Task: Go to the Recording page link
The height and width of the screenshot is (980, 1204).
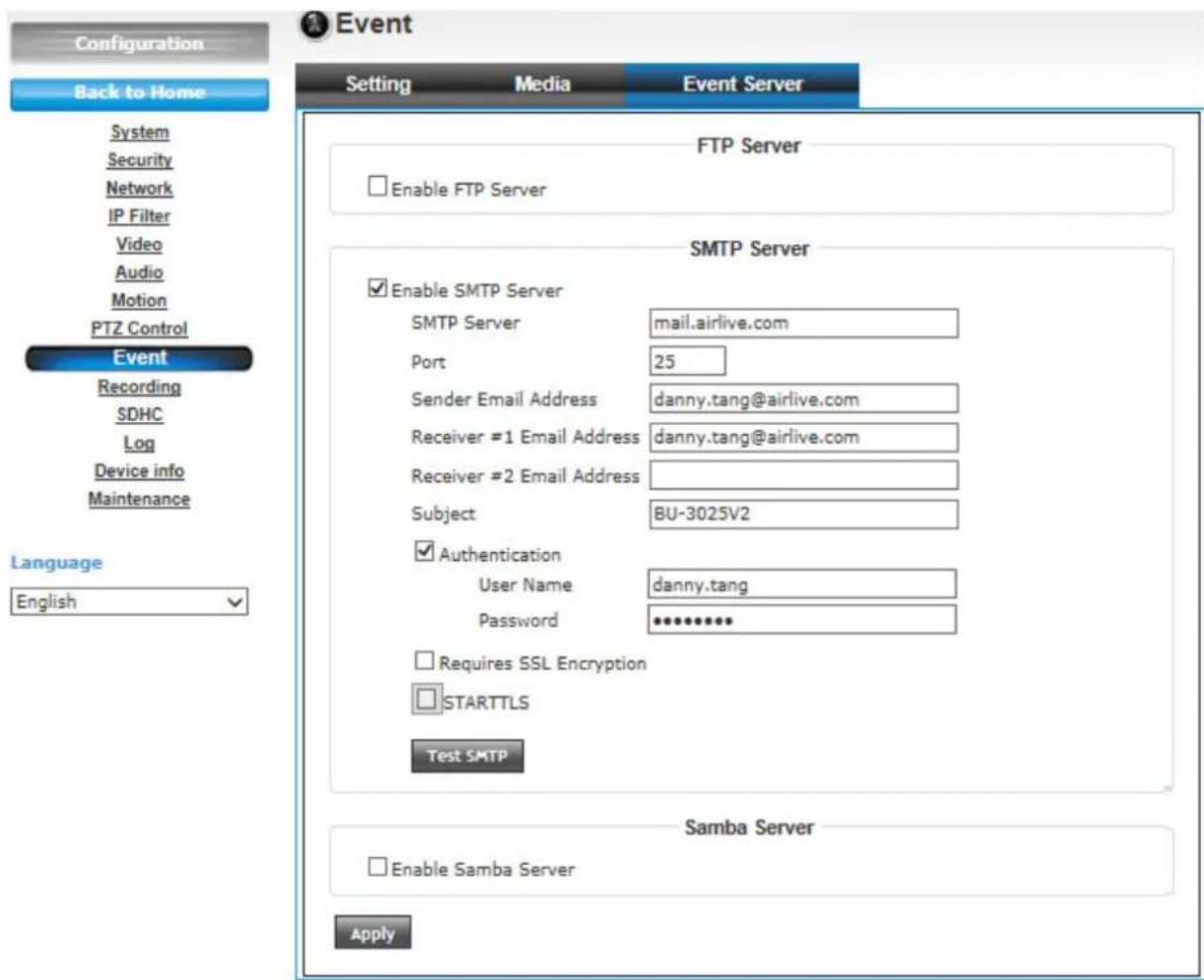Action: [139, 386]
